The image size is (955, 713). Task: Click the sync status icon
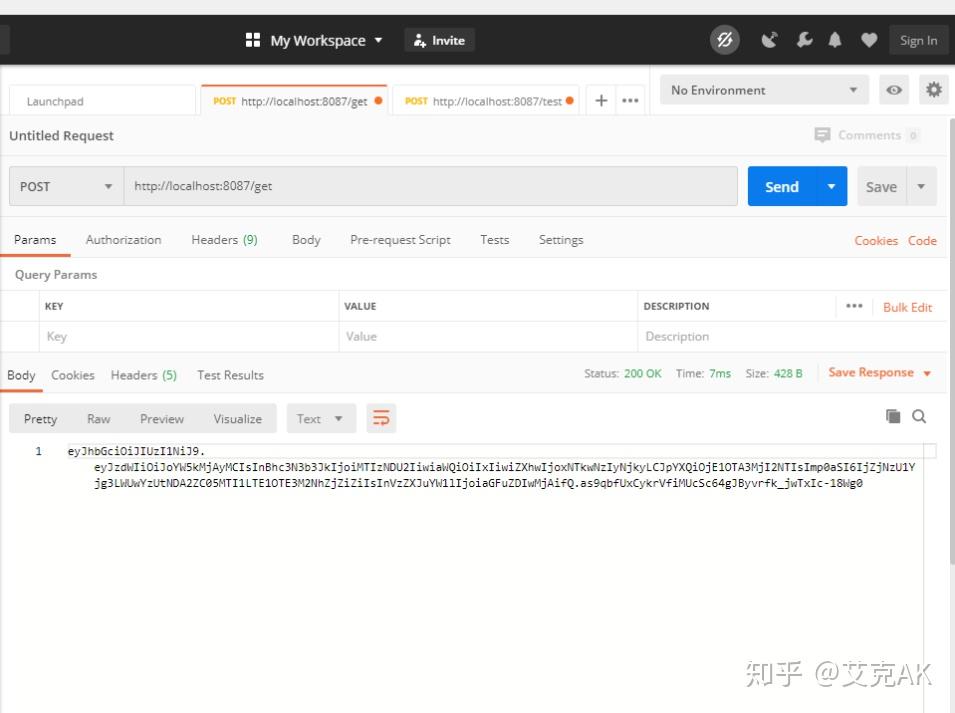pyautogui.click(x=724, y=40)
